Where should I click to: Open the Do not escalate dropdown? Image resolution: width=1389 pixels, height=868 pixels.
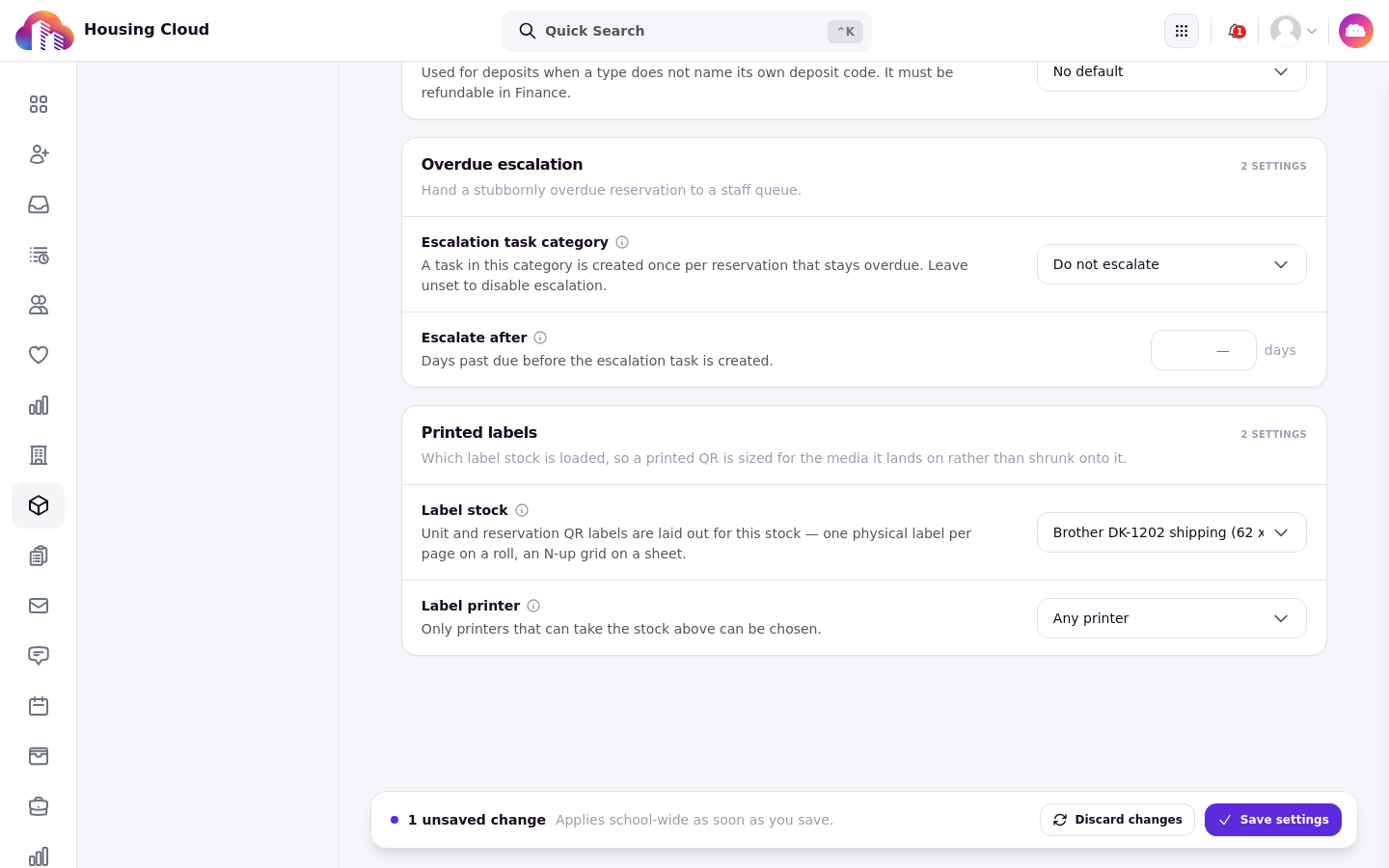[1172, 264]
